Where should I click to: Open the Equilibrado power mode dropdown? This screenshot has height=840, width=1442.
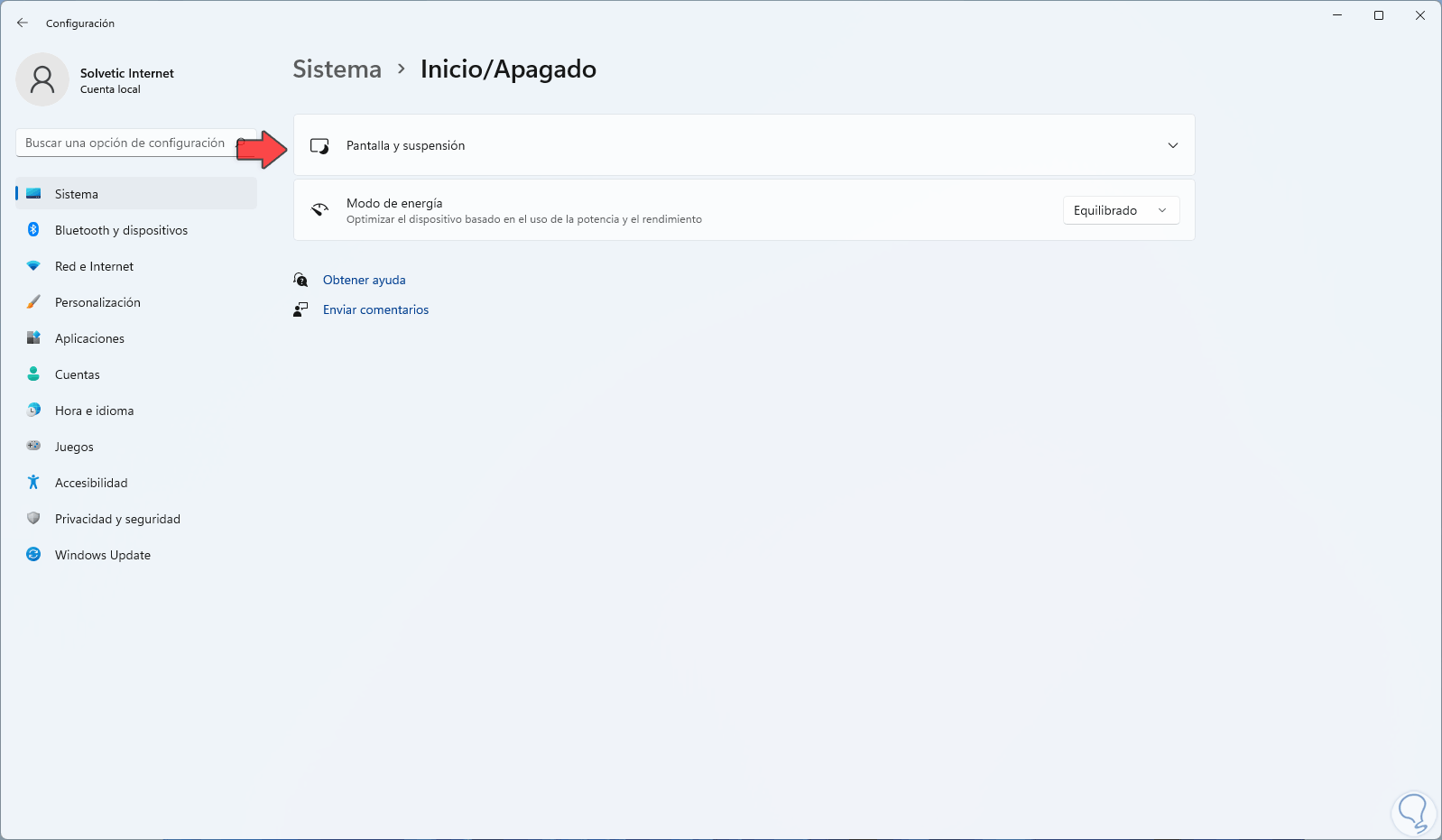(x=1121, y=210)
